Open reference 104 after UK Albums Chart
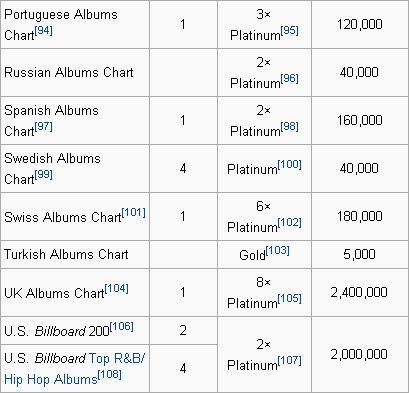409x393 pixels. pos(117,288)
